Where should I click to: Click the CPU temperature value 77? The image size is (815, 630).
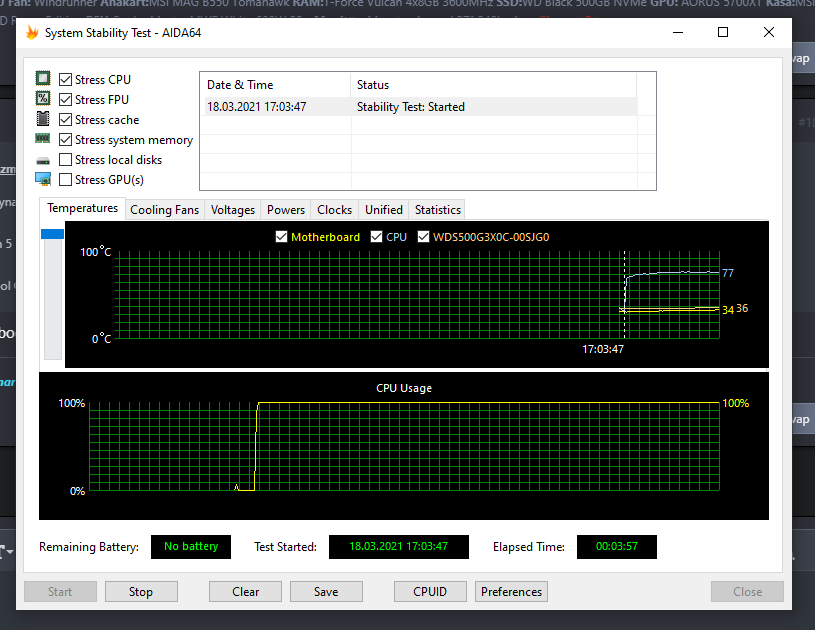click(x=728, y=273)
